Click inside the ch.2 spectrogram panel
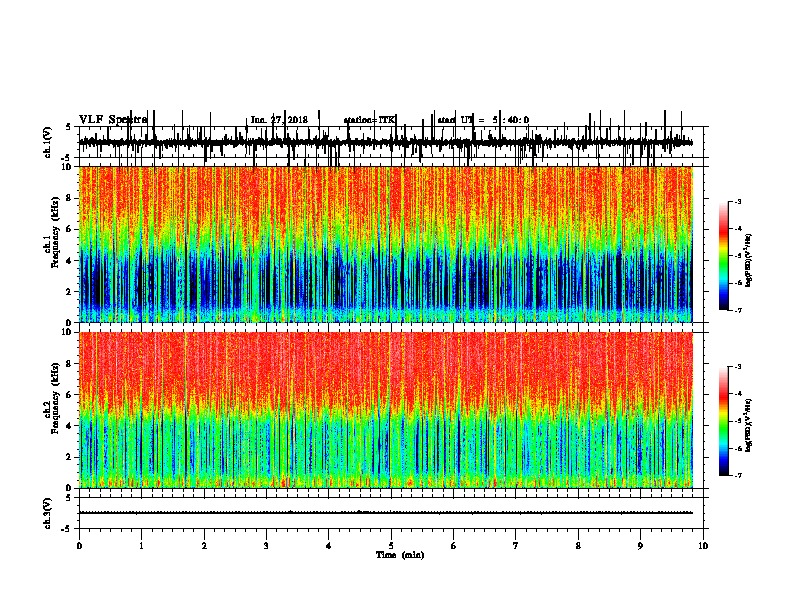The height and width of the screenshot is (612, 792). [386, 410]
